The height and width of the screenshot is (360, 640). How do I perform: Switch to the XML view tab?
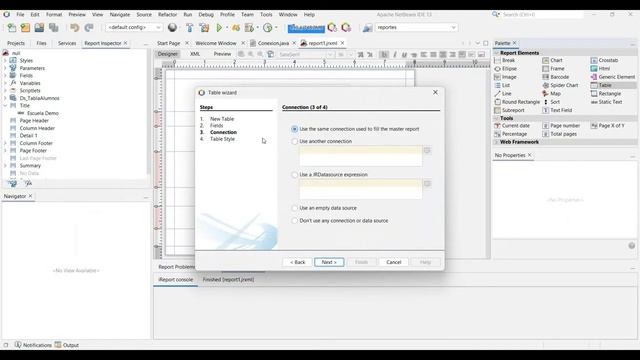(x=195, y=54)
